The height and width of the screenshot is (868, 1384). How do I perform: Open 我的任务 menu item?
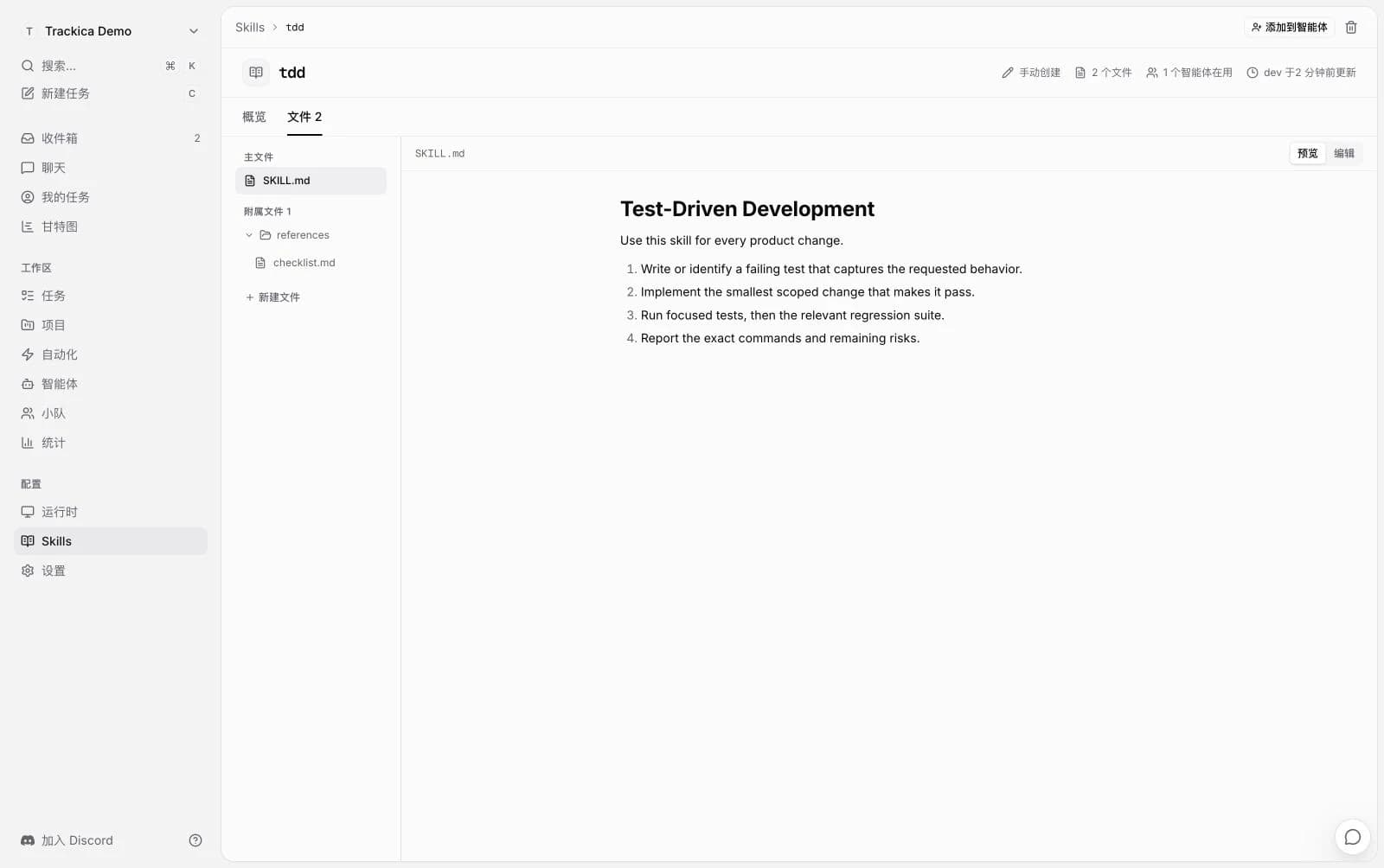point(110,197)
